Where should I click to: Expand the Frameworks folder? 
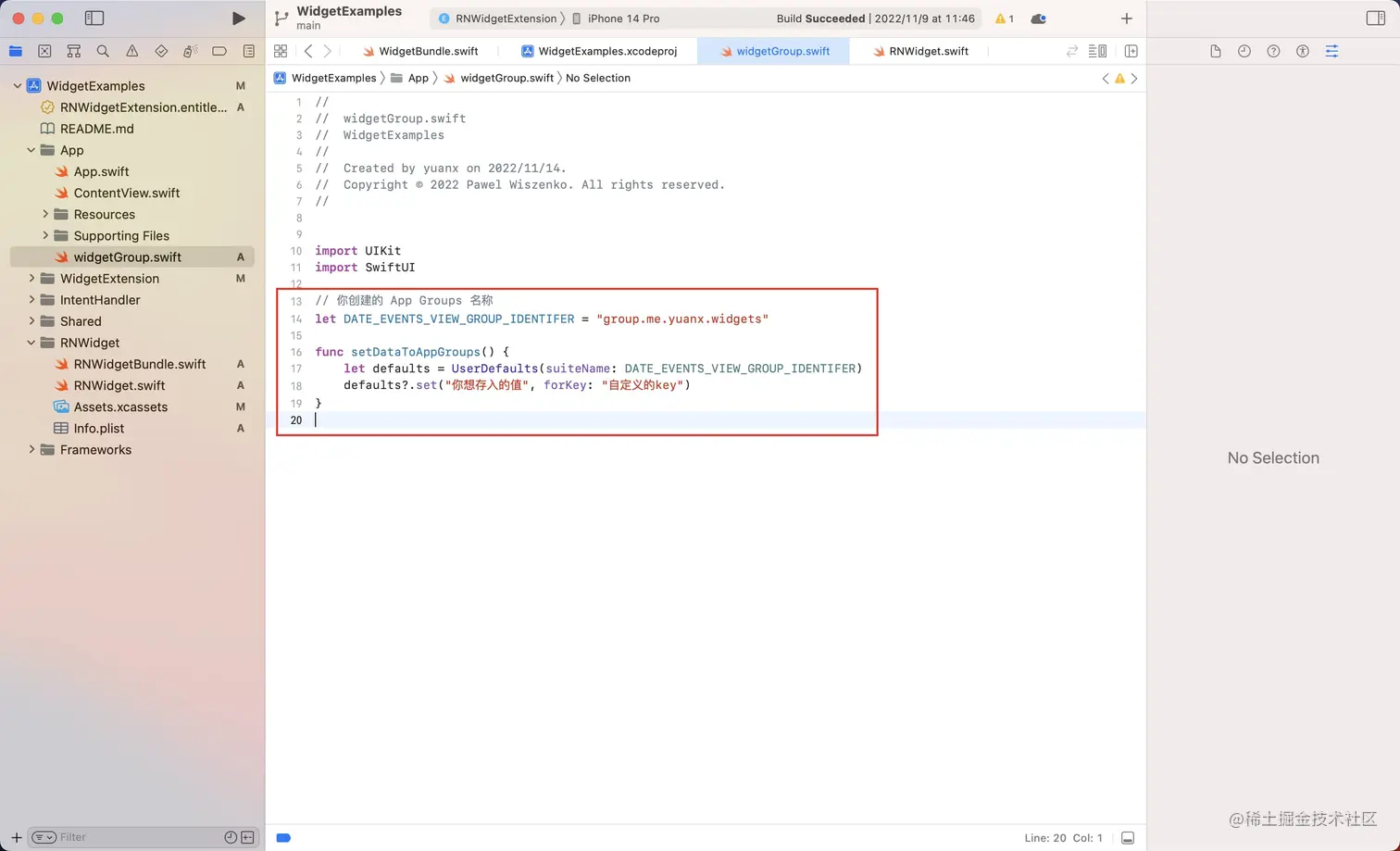[31, 449]
